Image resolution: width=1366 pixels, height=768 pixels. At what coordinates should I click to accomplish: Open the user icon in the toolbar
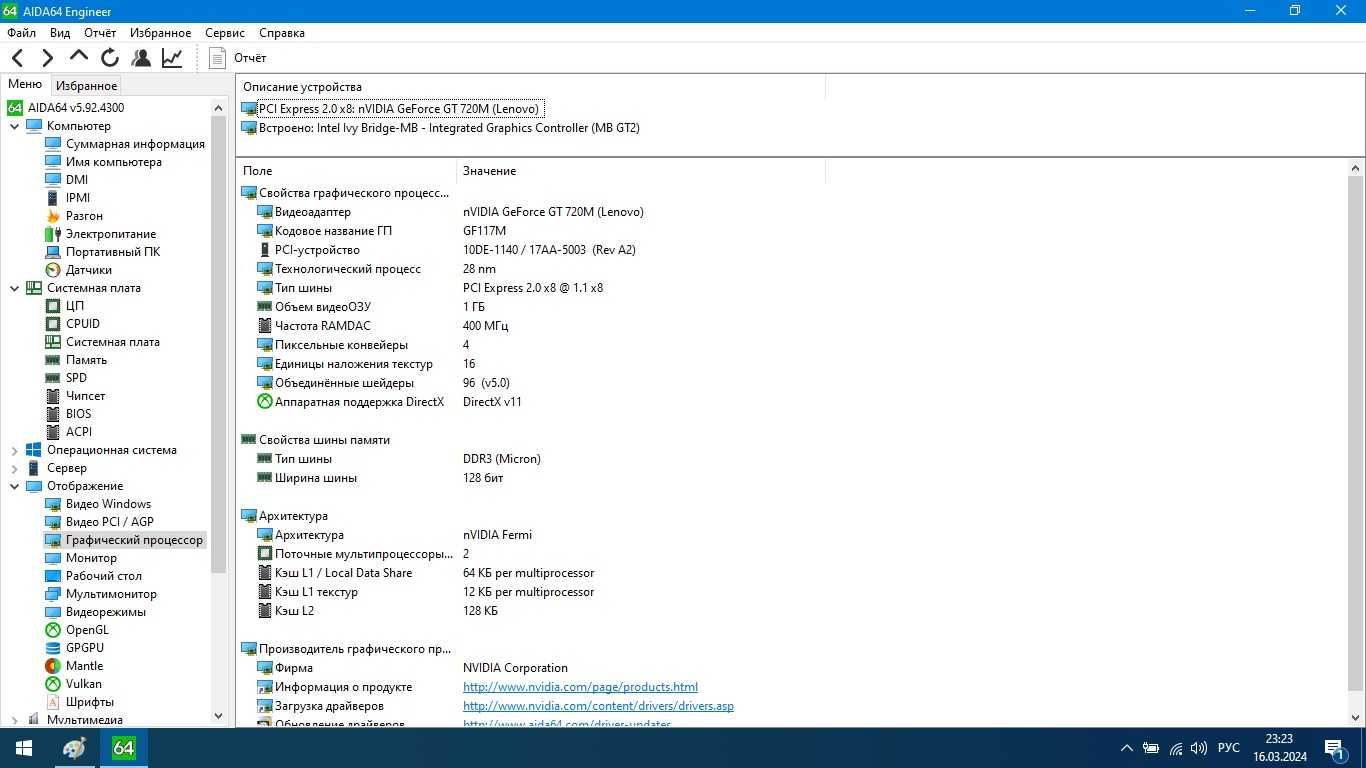pyautogui.click(x=141, y=58)
